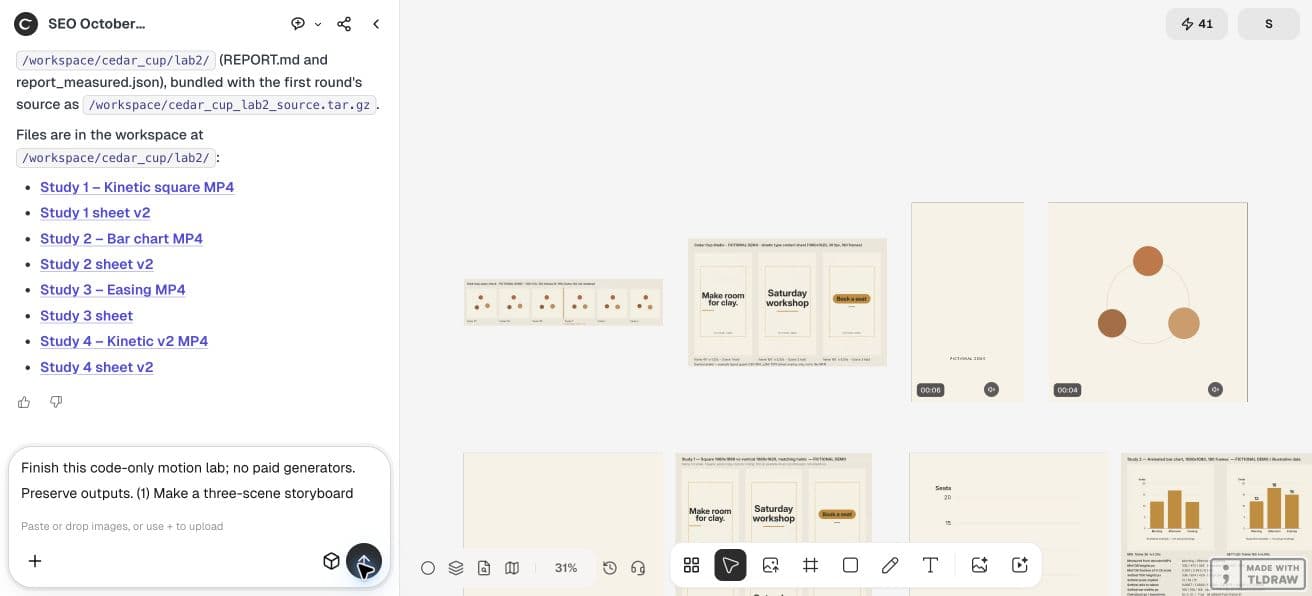Click the round button on 00:04 video

[x=1215, y=389]
